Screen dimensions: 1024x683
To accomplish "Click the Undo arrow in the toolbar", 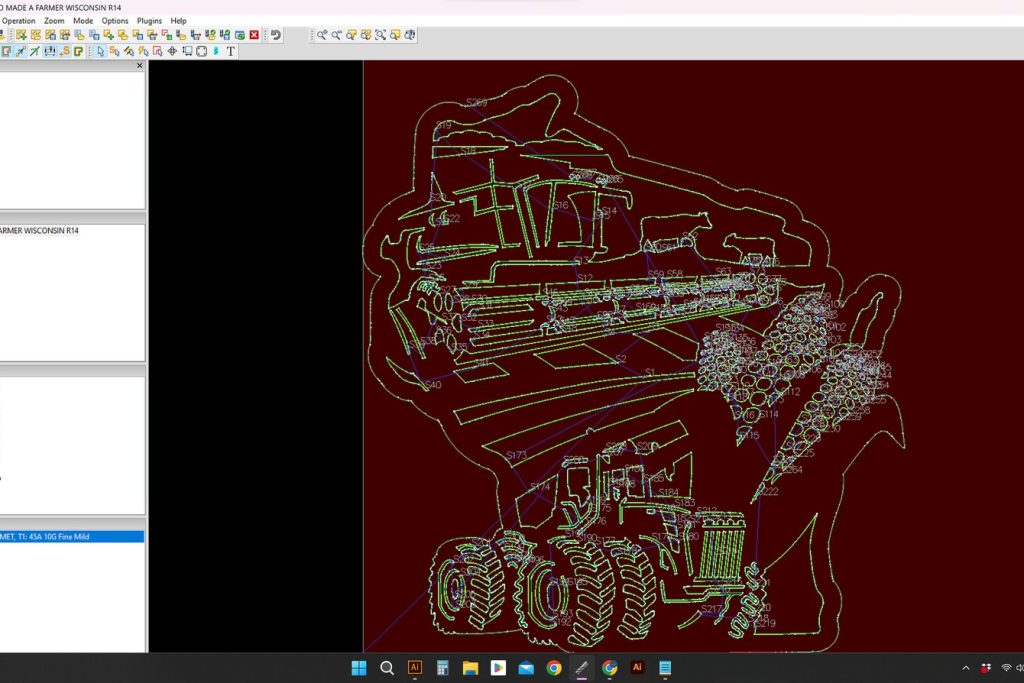I will point(275,35).
